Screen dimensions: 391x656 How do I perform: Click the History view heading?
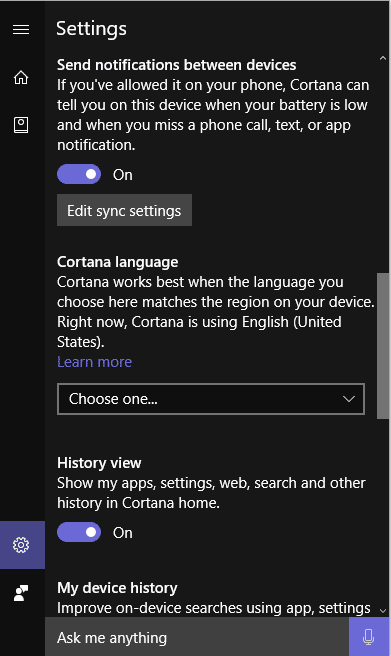tap(99, 463)
